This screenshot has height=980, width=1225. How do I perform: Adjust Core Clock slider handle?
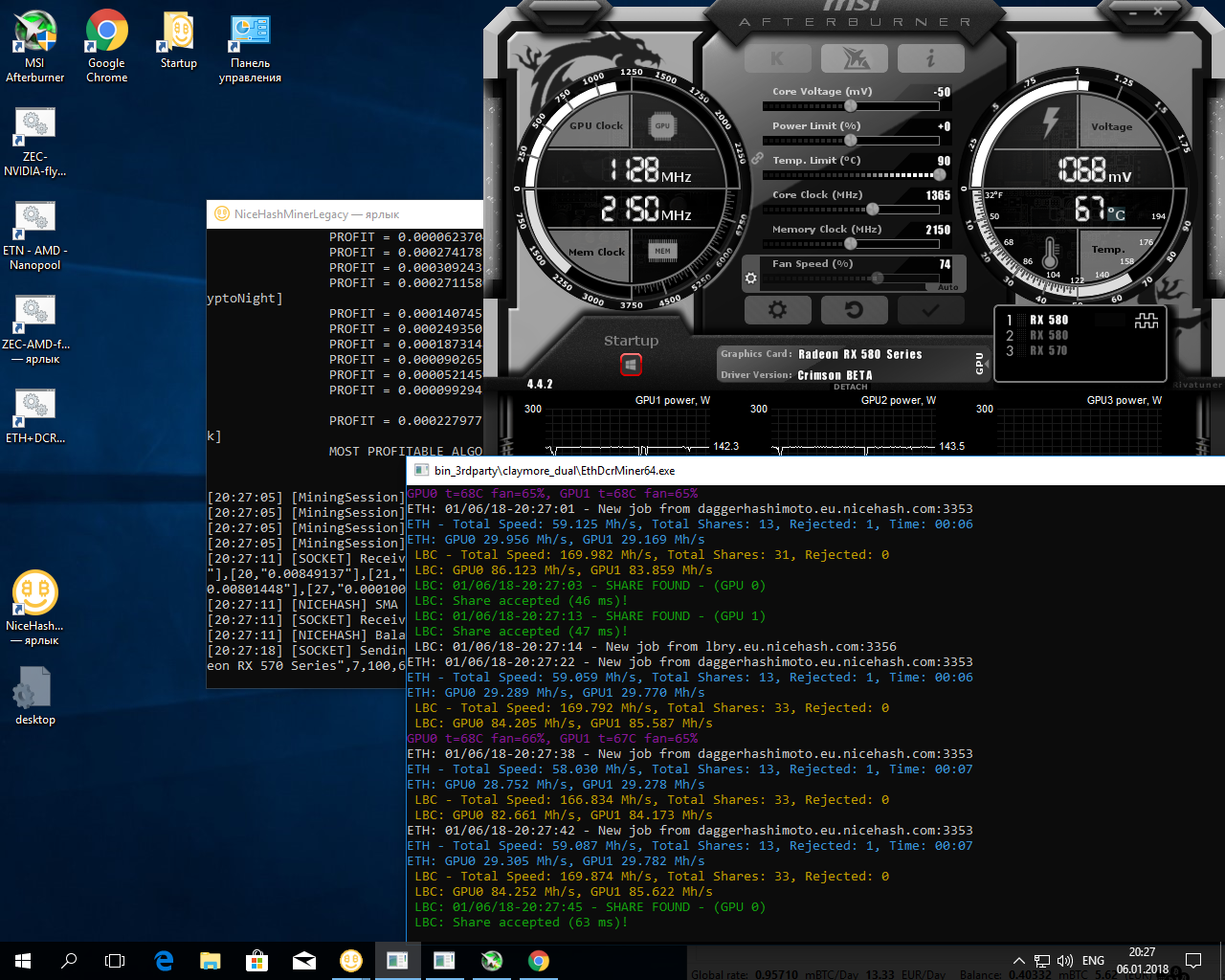click(872, 209)
